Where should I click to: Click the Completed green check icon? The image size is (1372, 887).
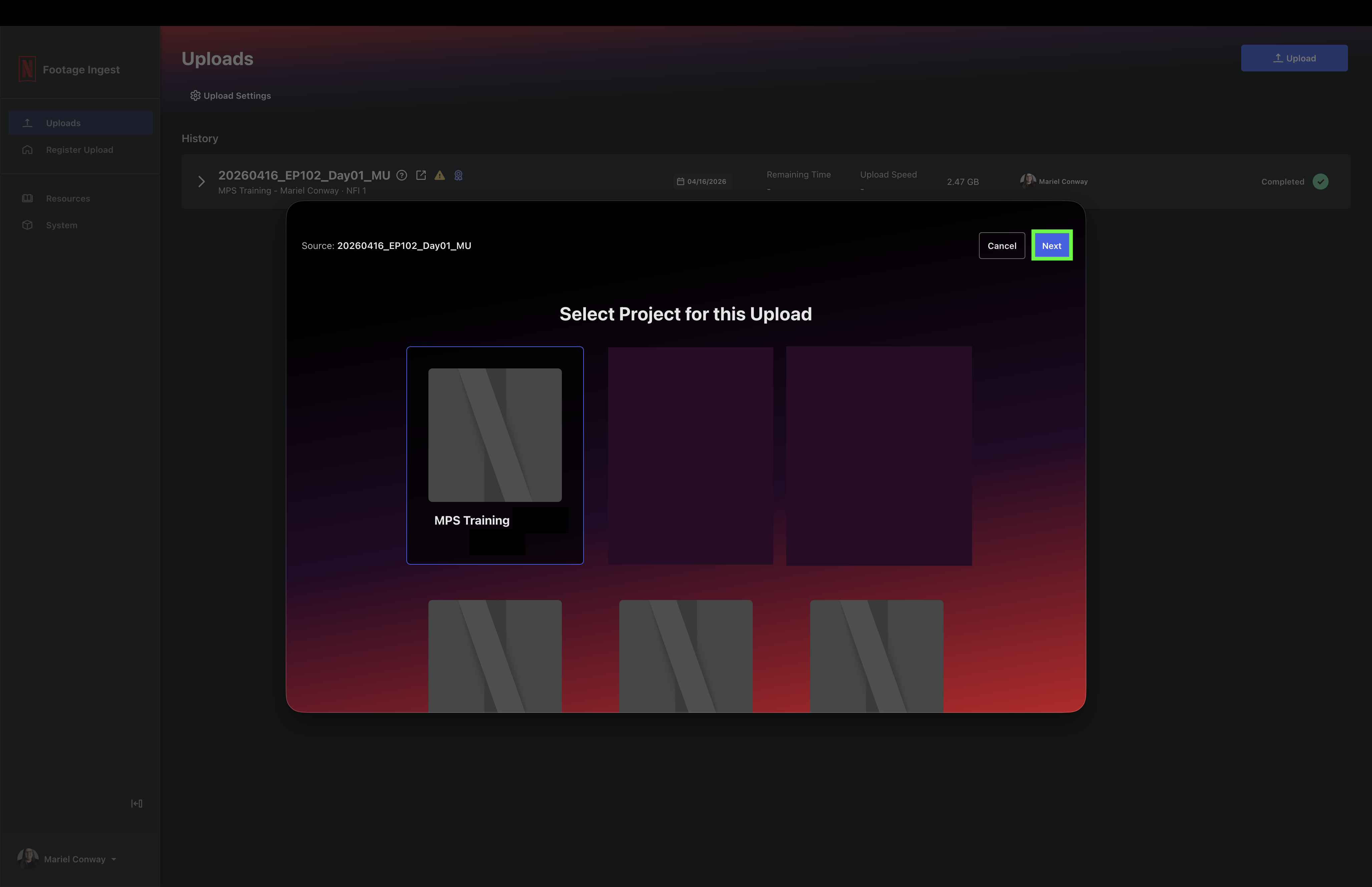pos(1320,182)
